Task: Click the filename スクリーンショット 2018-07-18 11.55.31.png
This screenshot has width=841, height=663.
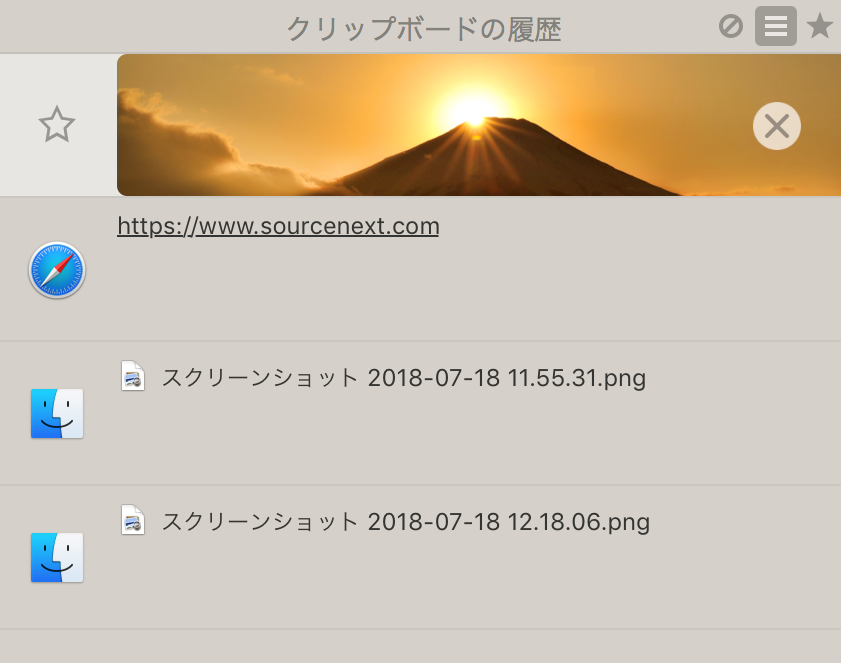Action: point(403,378)
